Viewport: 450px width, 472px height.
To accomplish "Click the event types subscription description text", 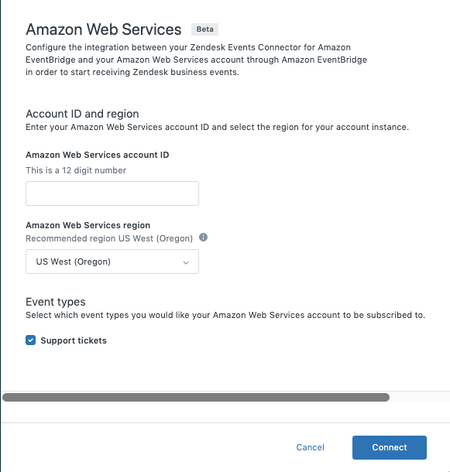I will (225, 315).
